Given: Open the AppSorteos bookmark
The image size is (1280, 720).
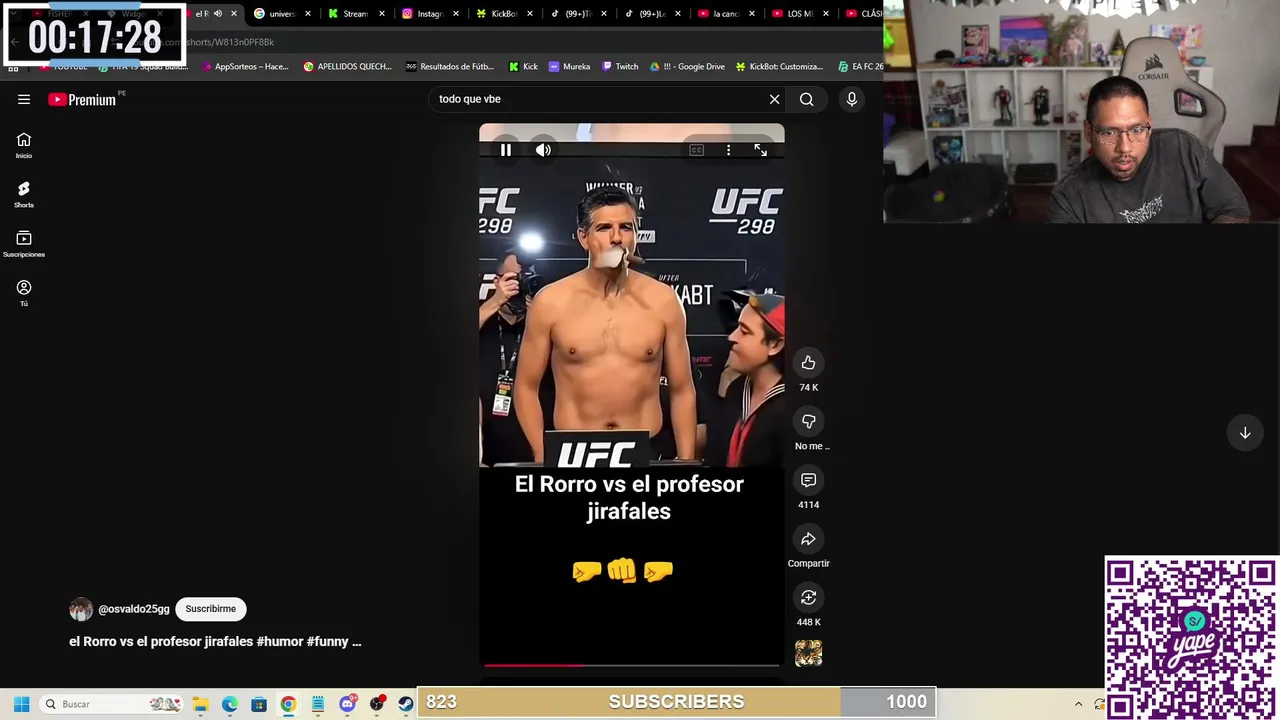Looking at the screenshot, I should coord(243,67).
